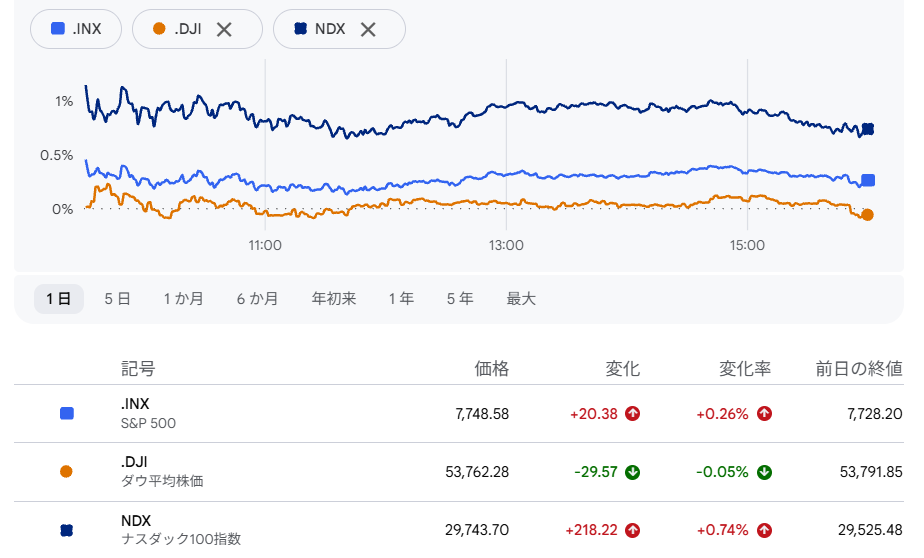Click red up arrow beside +0.74%

[x=764, y=530]
